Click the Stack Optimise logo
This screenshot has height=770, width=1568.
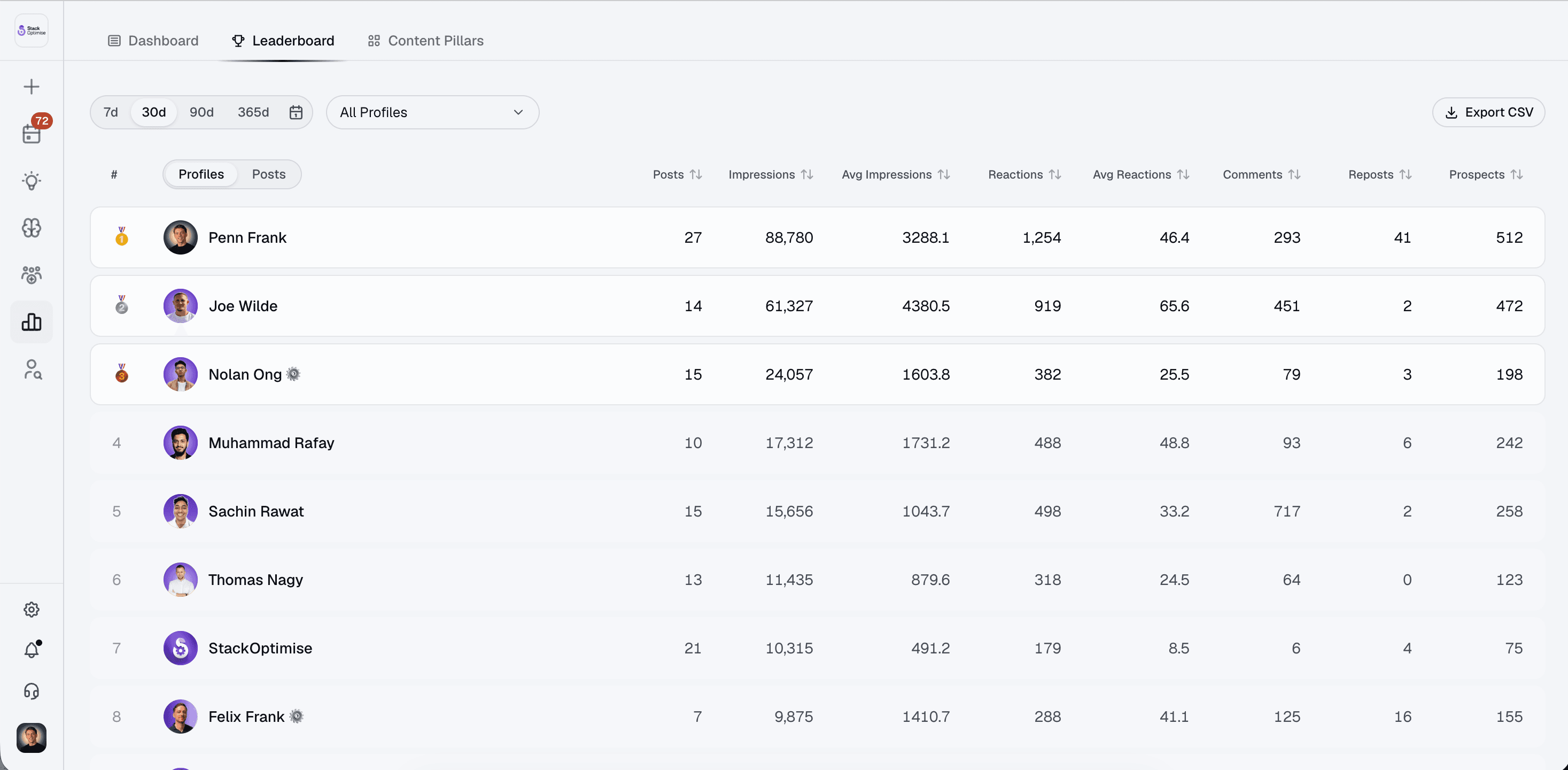32,30
